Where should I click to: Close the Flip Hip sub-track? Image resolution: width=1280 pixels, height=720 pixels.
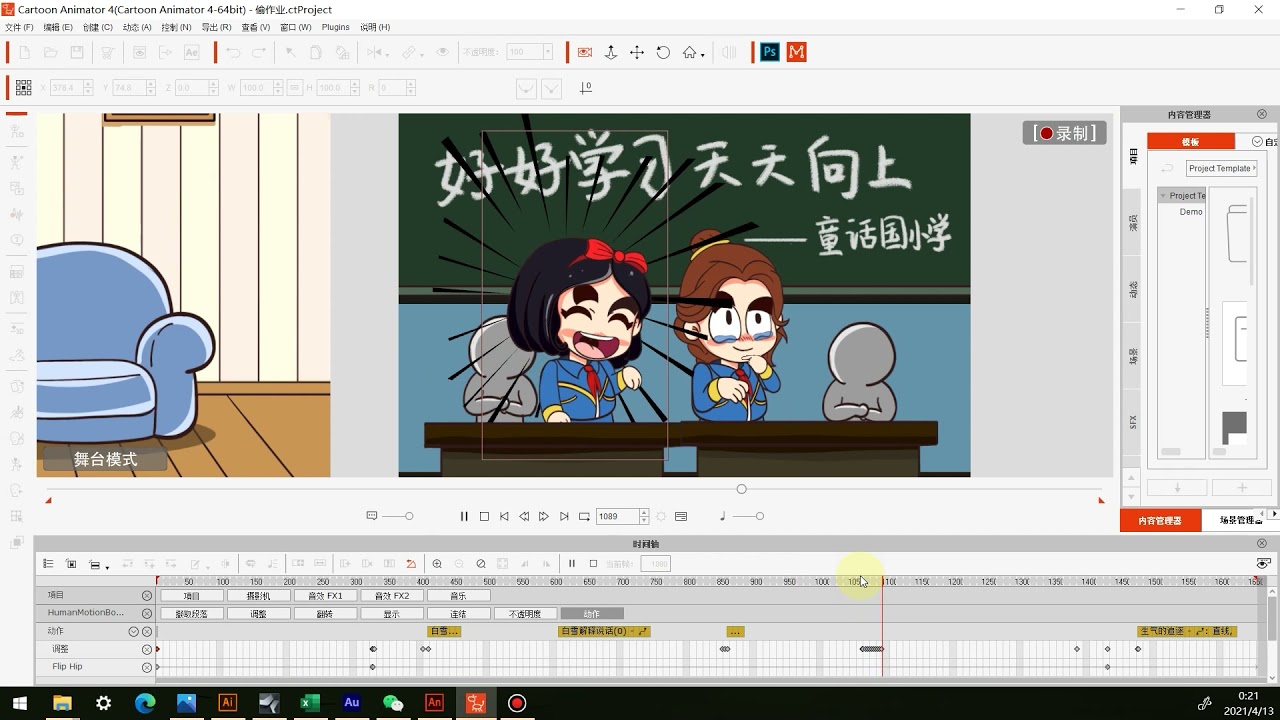pos(147,667)
